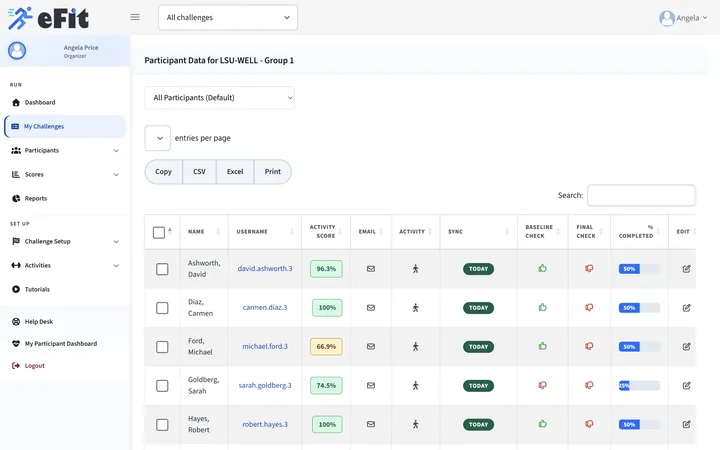The height and width of the screenshot is (450, 720).
Task: Open david.ashworth.3 username link
Action: pos(265,269)
